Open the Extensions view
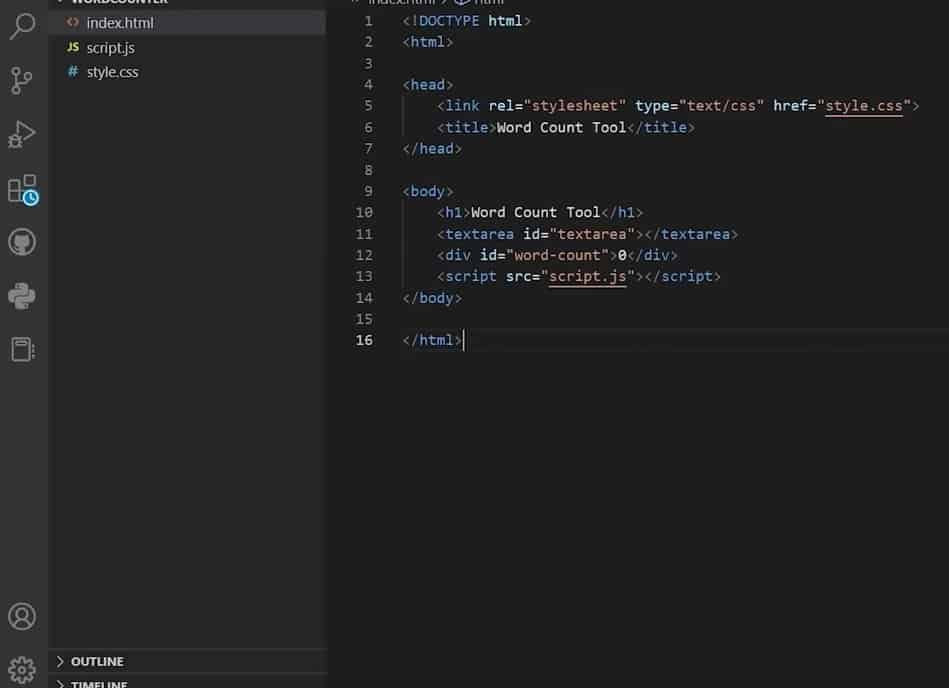The image size is (949, 688). click(x=23, y=189)
